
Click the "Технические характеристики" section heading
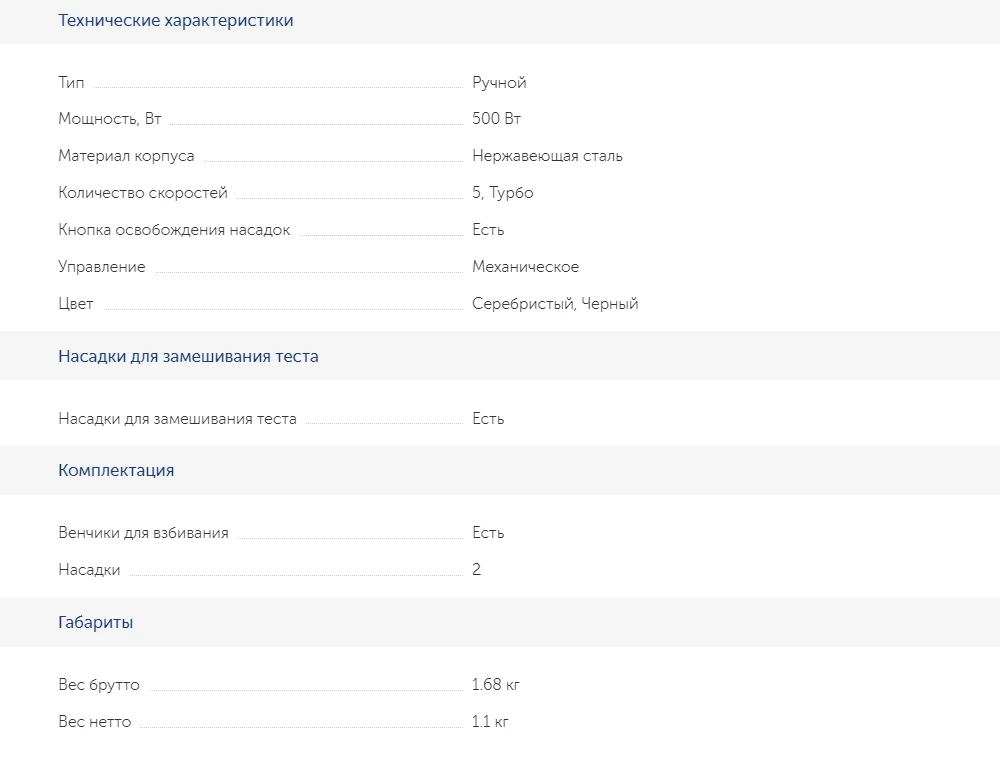pos(175,20)
